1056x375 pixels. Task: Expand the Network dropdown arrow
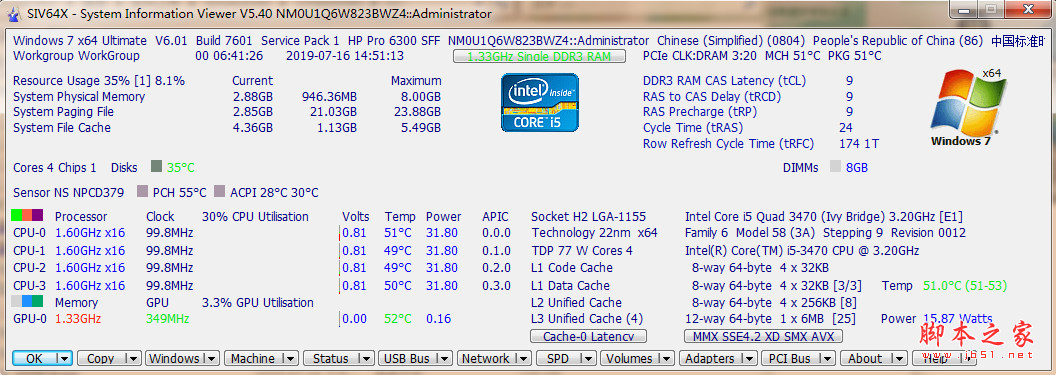523,359
